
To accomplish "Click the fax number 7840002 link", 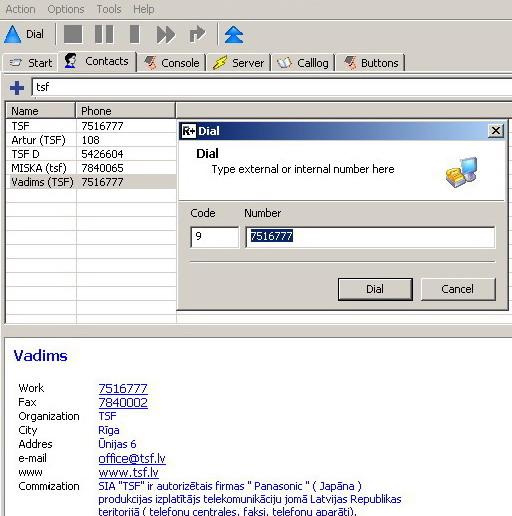I will (x=123, y=402).
